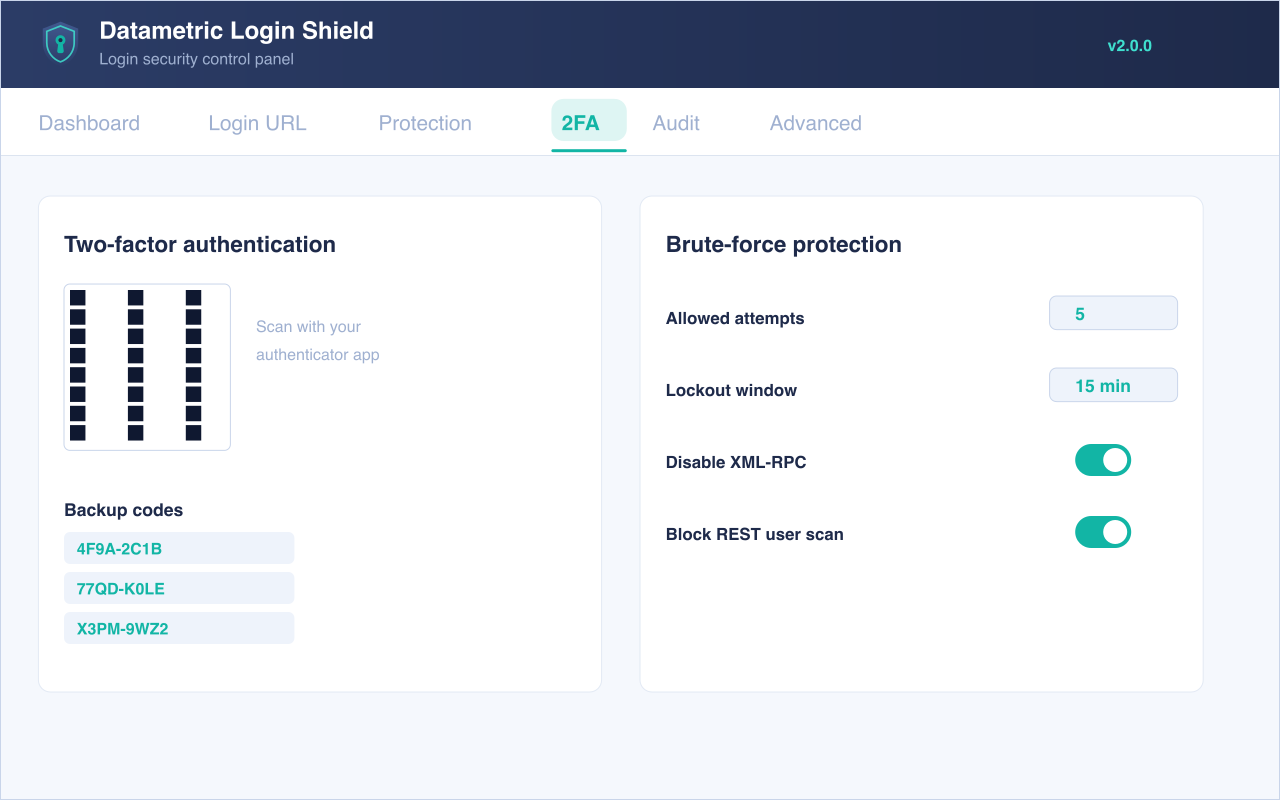The height and width of the screenshot is (800, 1280).
Task: Click the 2FA QR code image
Action: [x=147, y=367]
